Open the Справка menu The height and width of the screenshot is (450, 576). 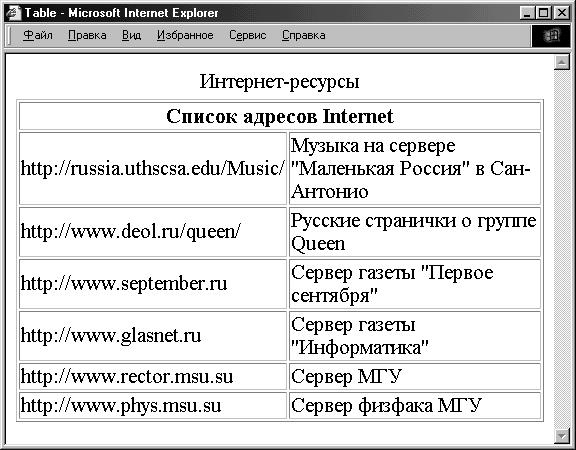pos(304,35)
